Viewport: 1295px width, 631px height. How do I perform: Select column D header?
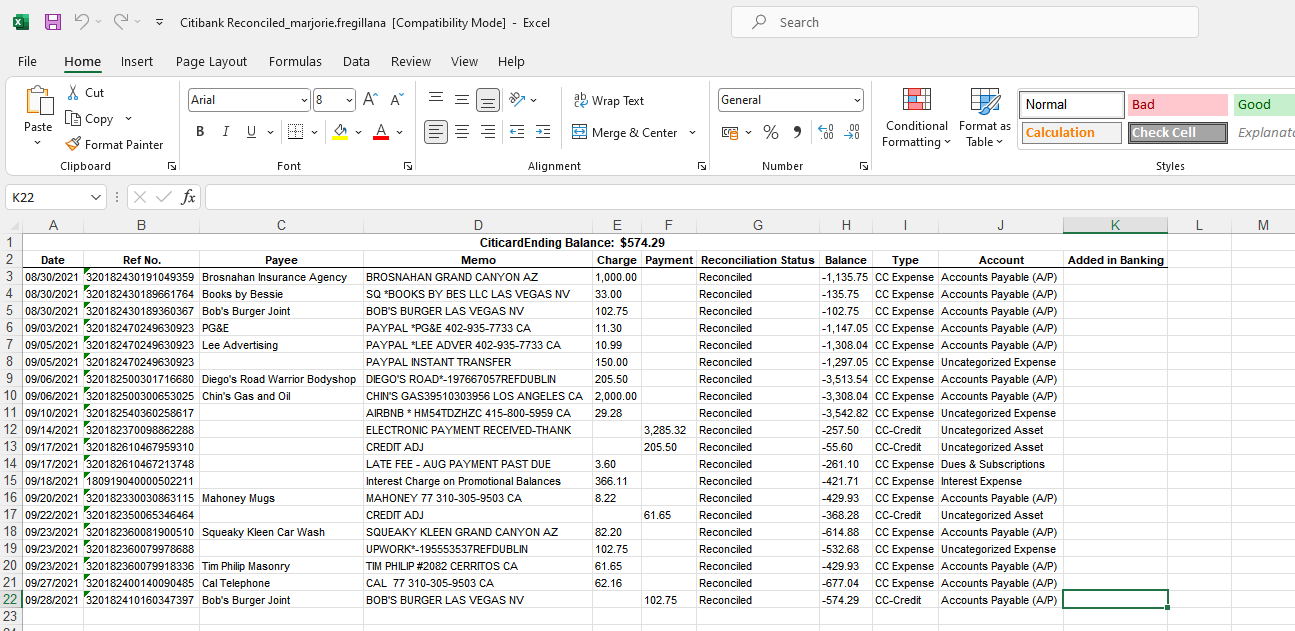pos(478,225)
